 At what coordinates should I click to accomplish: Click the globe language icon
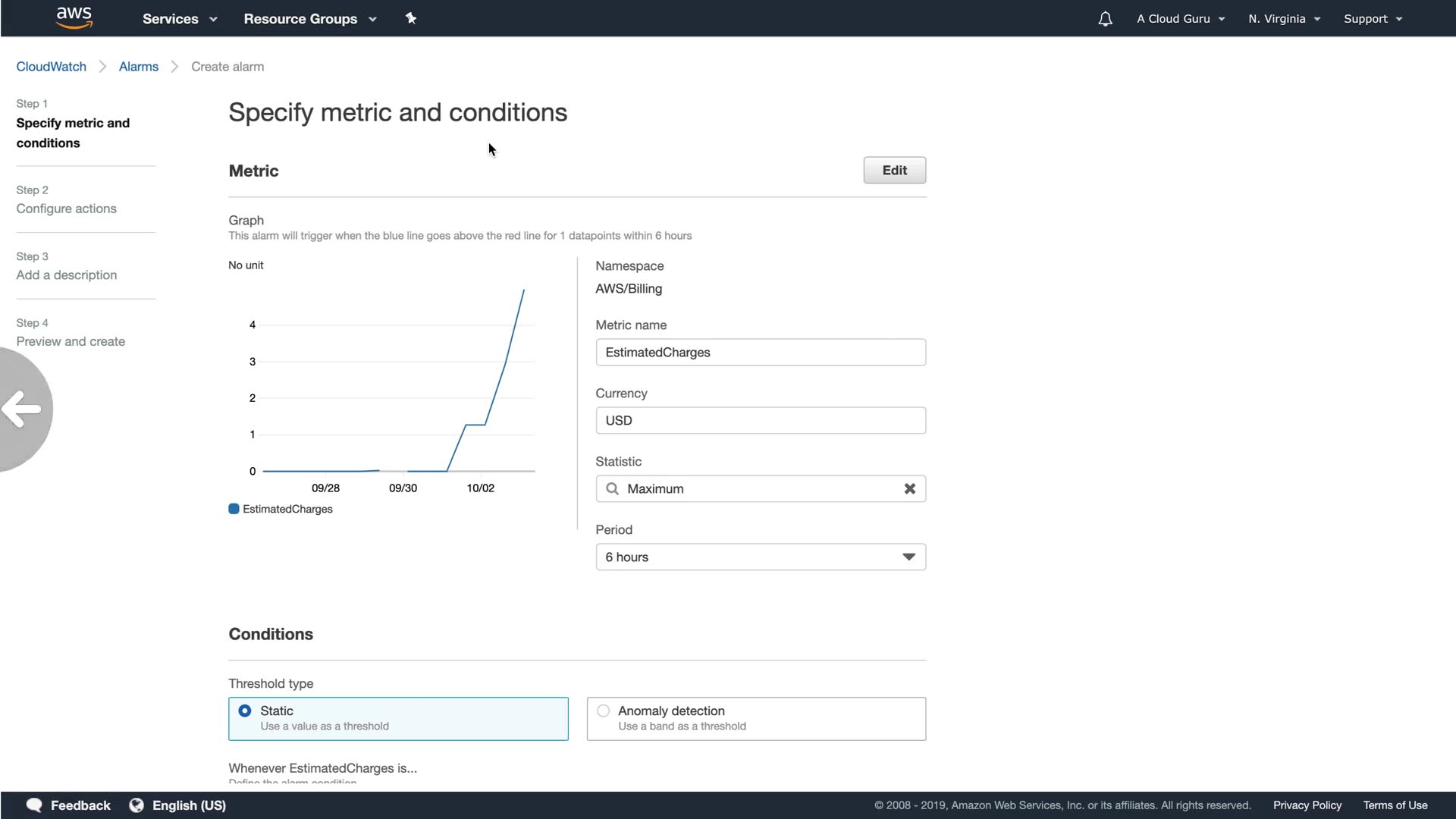[136, 805]
